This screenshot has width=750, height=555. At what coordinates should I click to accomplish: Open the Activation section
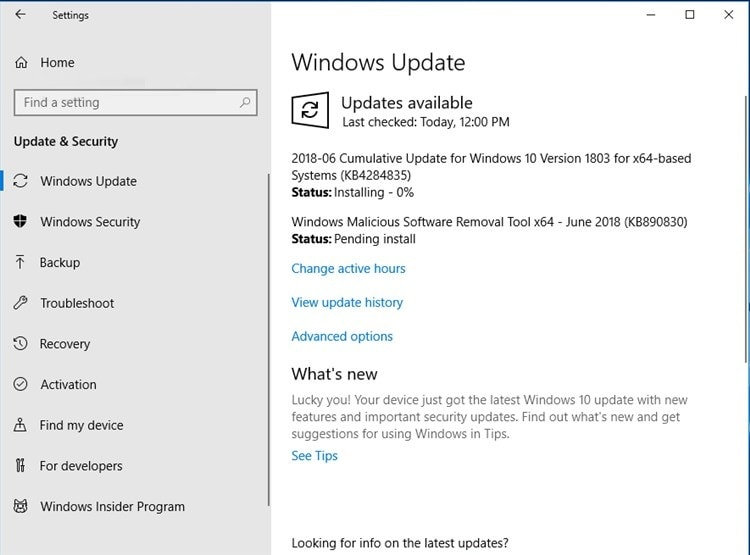click(x=68, y=385)
